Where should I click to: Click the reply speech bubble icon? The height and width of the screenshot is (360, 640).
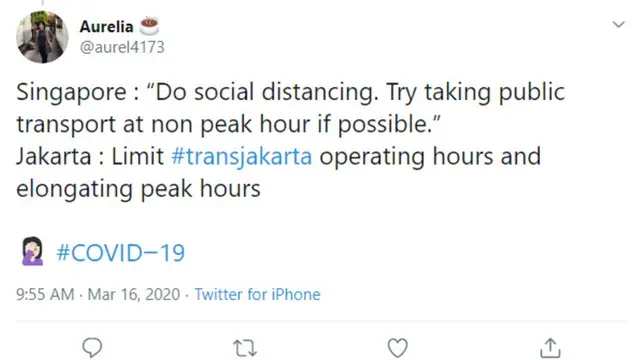pos(92,348)
